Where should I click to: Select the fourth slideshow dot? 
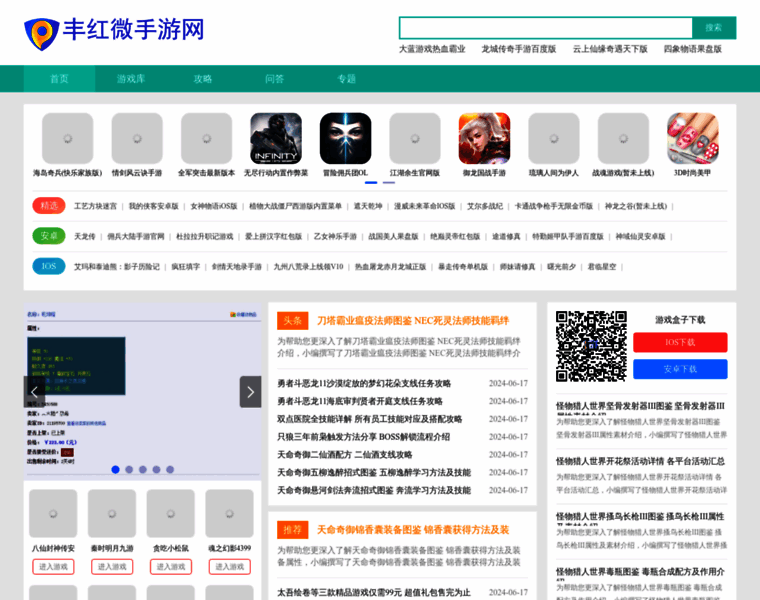tap(156, 469)
